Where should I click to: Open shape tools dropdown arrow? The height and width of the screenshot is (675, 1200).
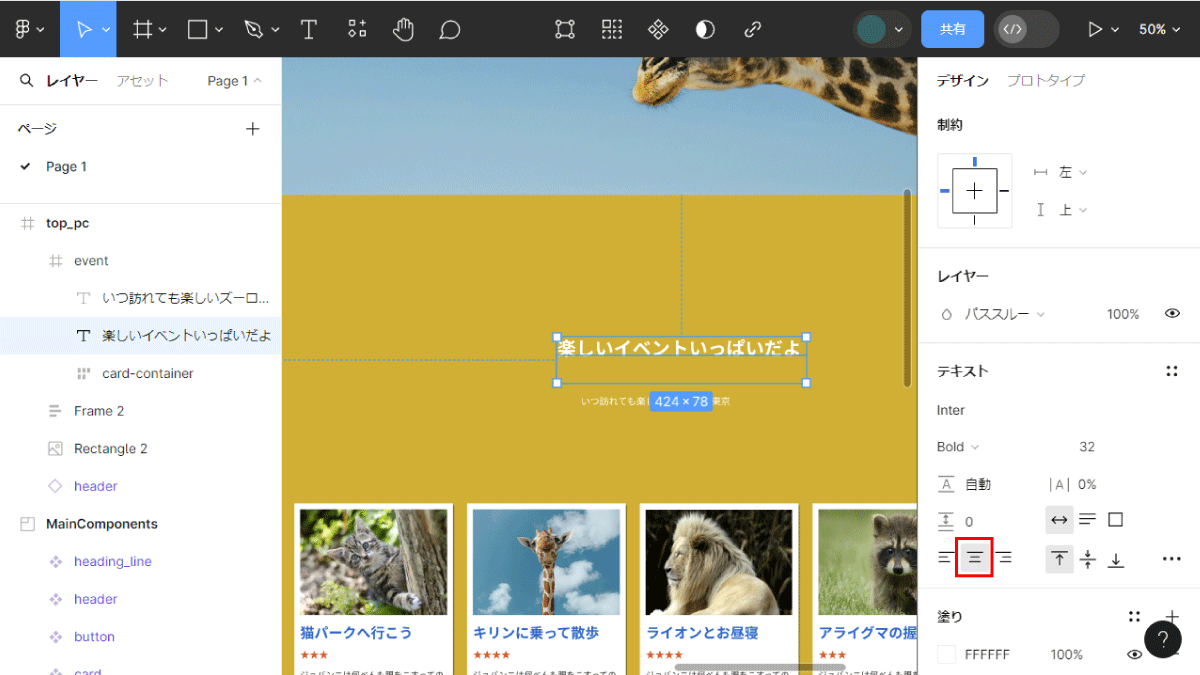coord(219,30)
